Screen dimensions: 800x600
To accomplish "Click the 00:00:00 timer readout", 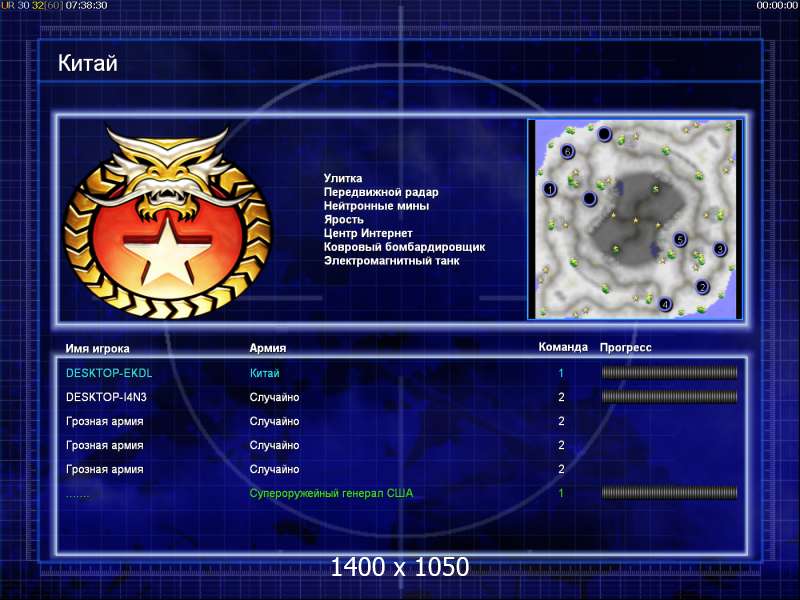I will coord(777,6).
